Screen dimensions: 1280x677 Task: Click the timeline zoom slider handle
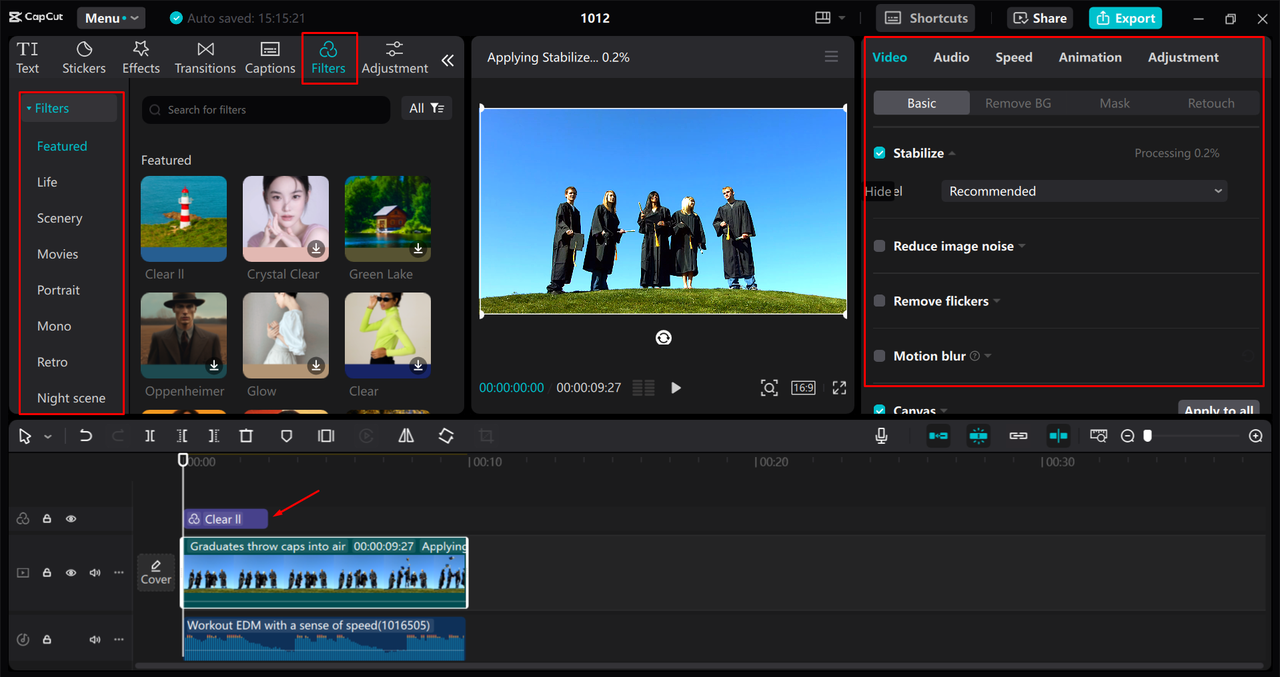point(1148,436)
